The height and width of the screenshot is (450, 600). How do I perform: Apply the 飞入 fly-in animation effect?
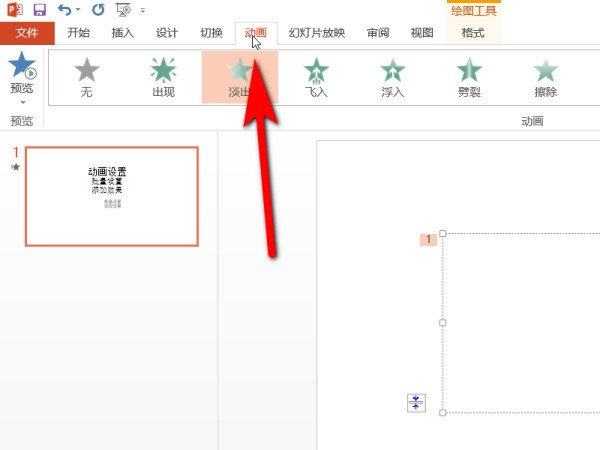(x=316, y=78)
